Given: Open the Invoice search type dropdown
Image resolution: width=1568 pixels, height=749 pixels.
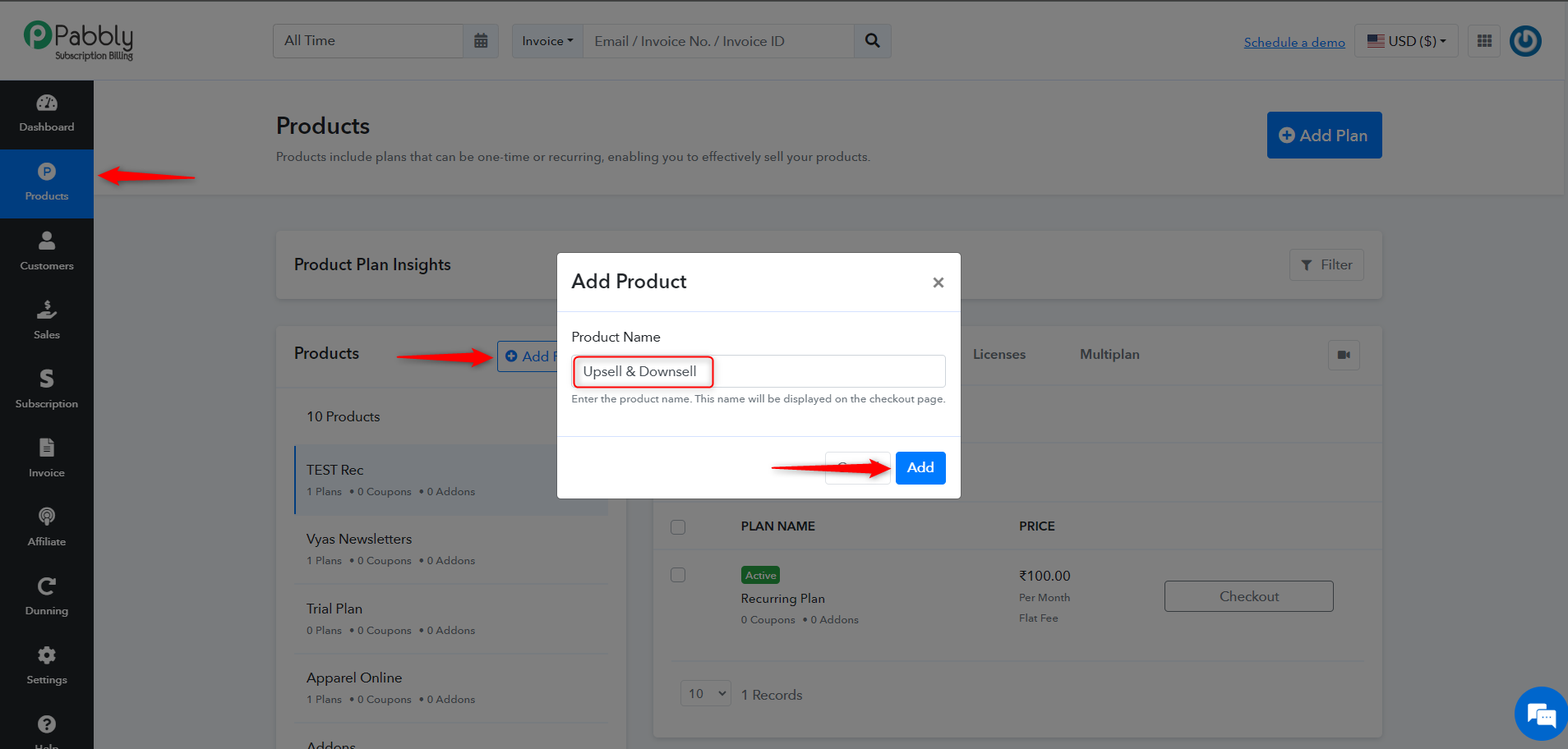Looking at the screenshot, I should [547, 41].
